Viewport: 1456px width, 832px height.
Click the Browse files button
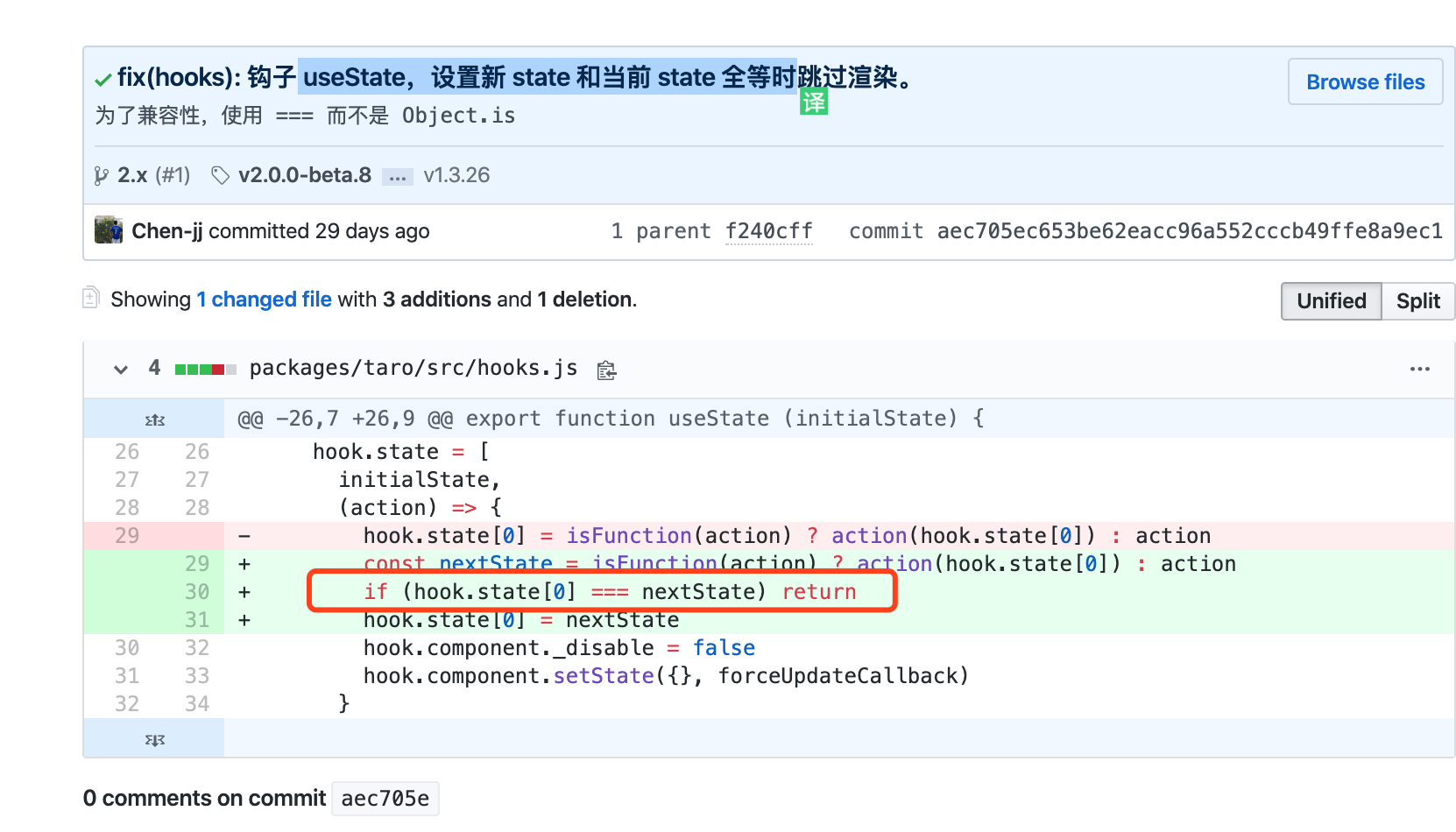pos(1365,81)
